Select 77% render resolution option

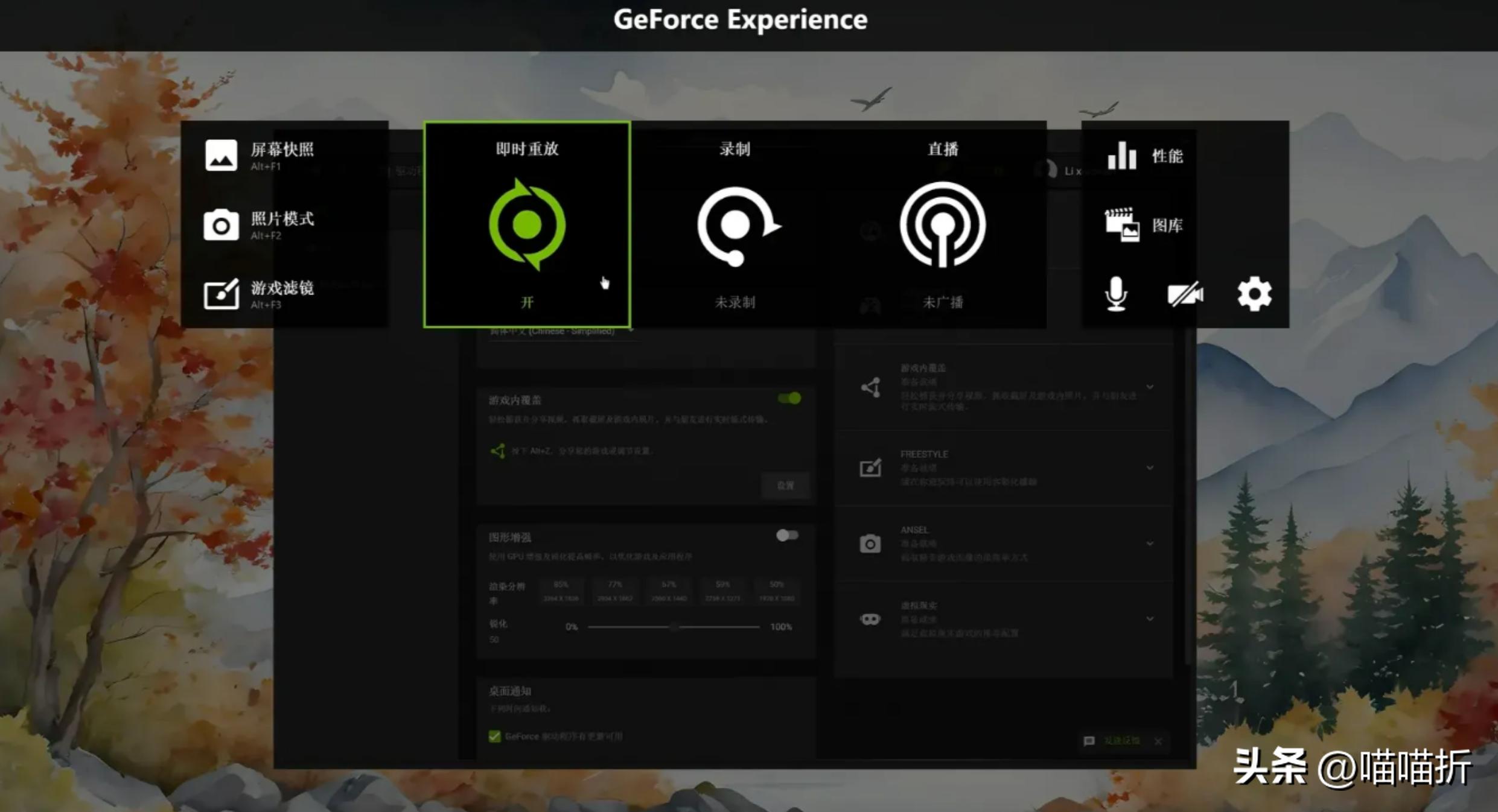pyautogui.click(x=614, y=591)
